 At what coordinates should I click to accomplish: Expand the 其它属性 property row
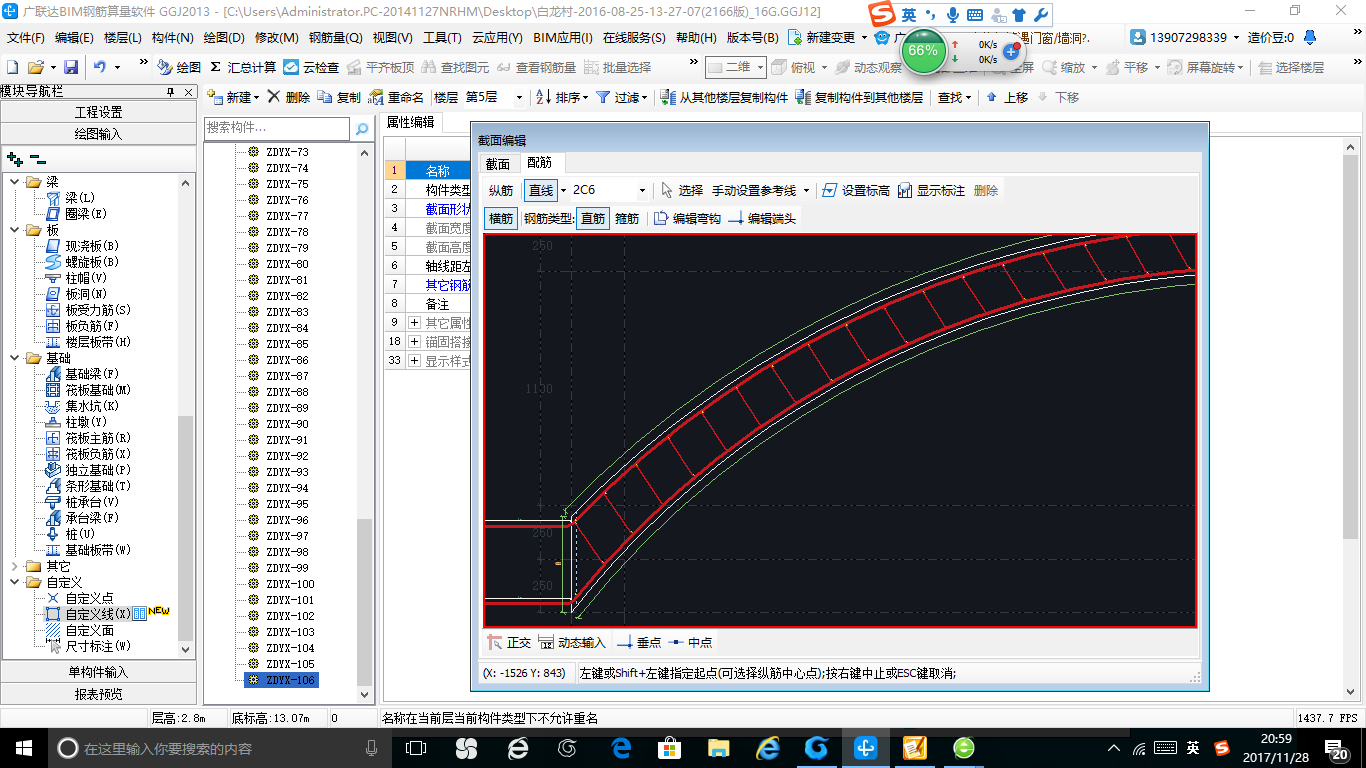point(414,322)
